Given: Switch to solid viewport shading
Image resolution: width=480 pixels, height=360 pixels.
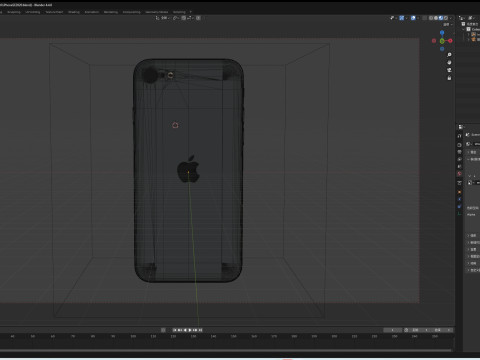Looking at the screenshot, I should point(436,18).
